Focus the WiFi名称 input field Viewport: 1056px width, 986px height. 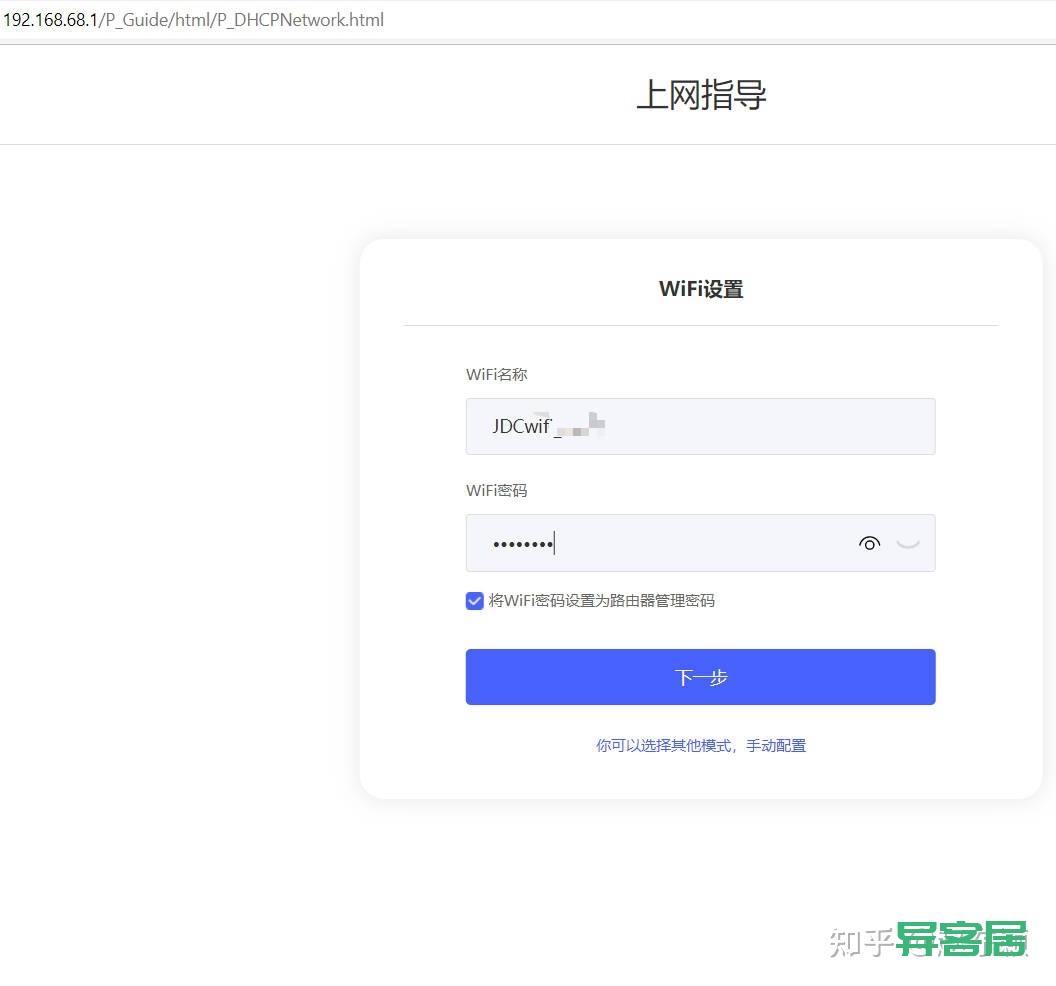[700, 426]
